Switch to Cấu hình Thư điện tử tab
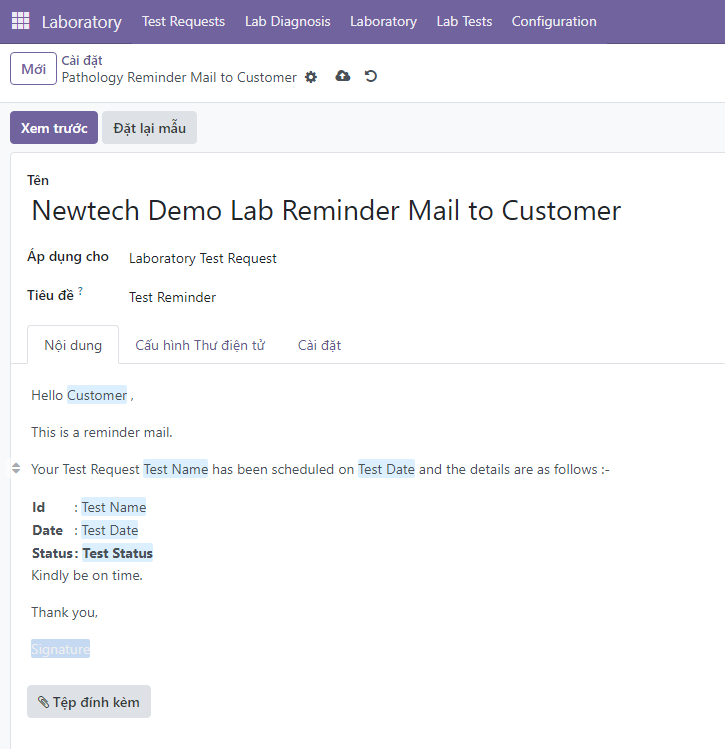Image resolution: width=725 pixels, height=749 pixels. click(x=200, y=345)
